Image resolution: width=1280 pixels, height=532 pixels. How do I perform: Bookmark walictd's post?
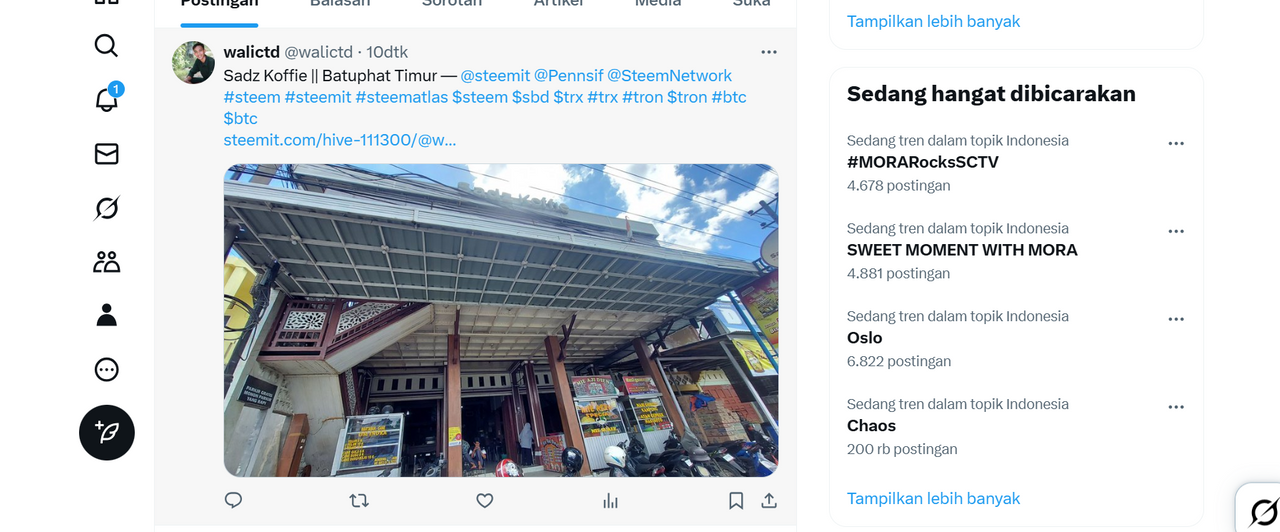coord(736,500)
